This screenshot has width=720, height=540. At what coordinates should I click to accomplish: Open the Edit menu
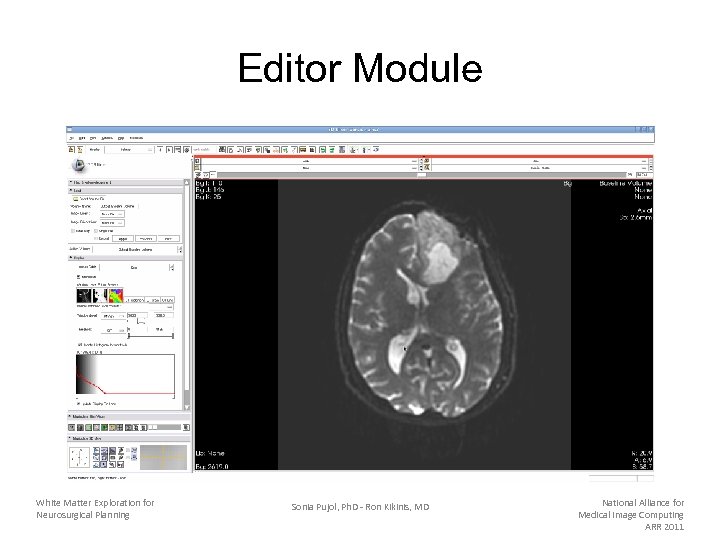click(x=82, y=138)
